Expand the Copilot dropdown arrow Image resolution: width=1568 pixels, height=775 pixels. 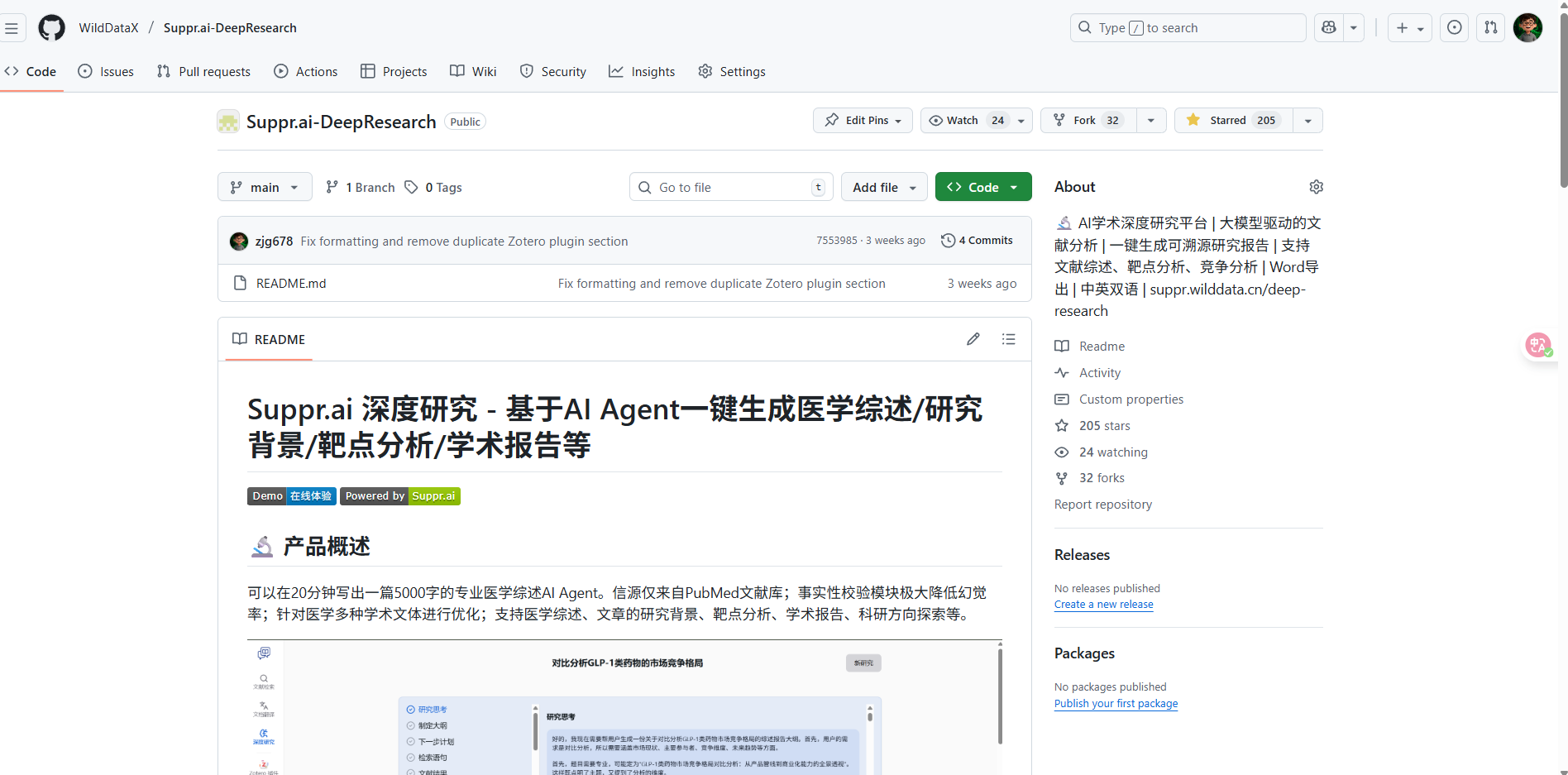[1354, 28]
